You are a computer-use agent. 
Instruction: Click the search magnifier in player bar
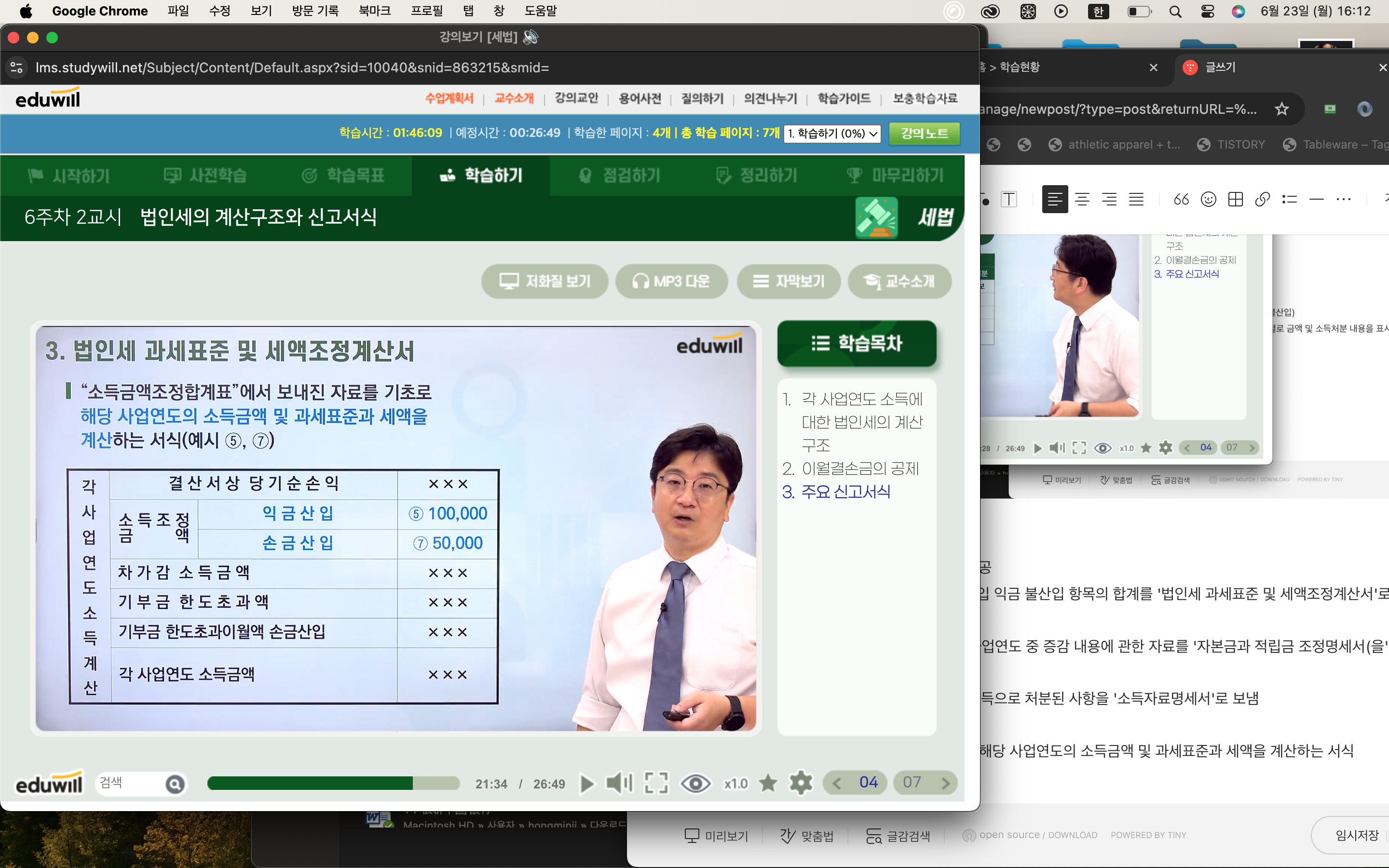[175, 784]
